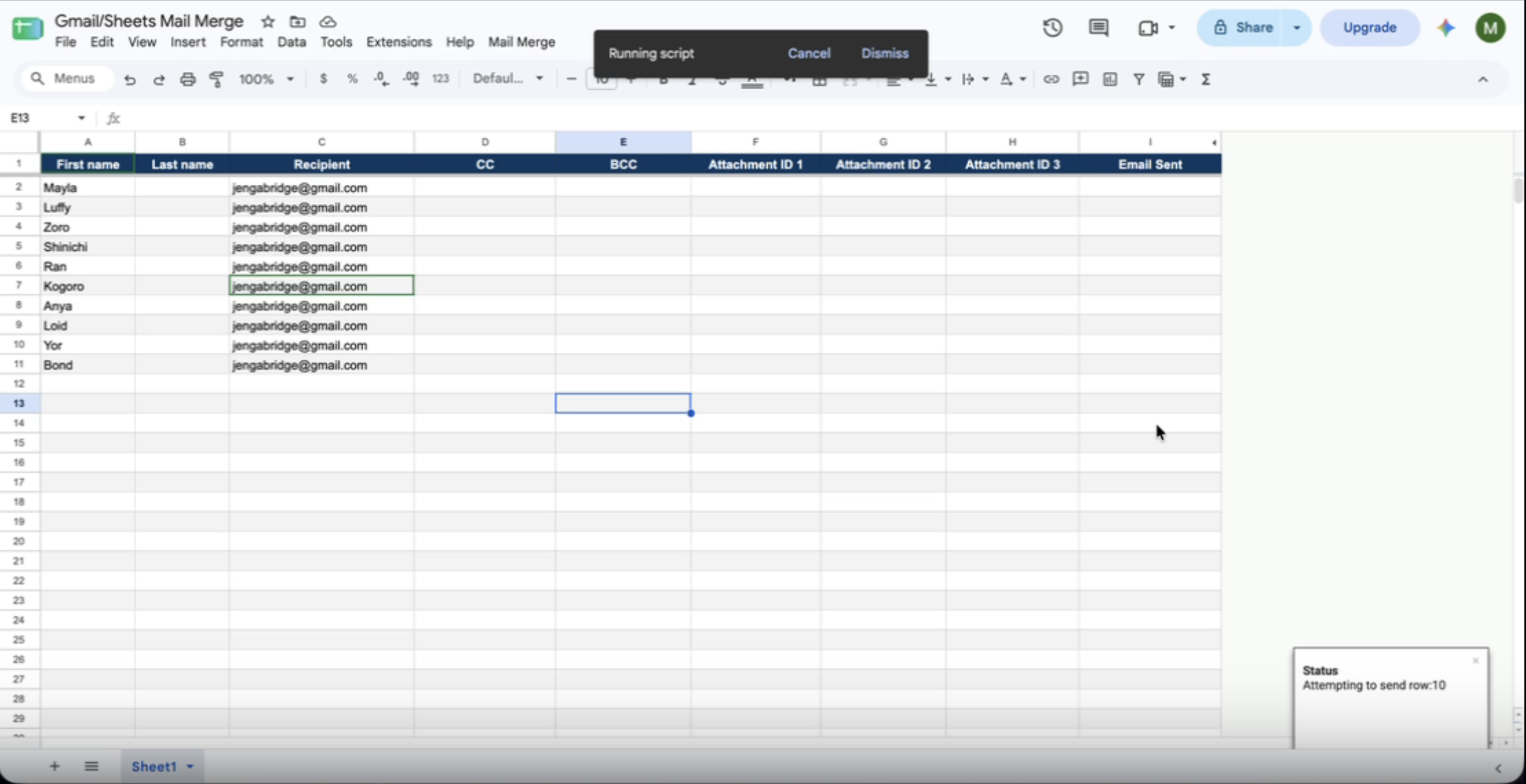Open version history clock icon

pos(1053,28)
